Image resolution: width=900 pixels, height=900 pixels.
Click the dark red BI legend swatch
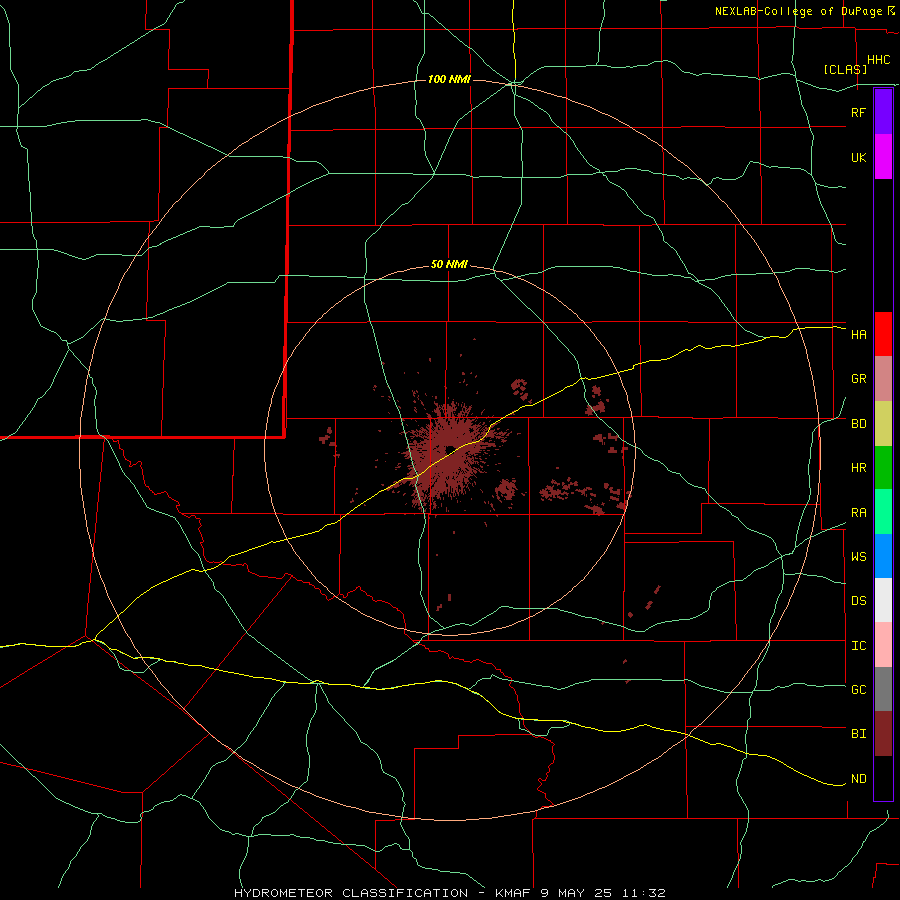(x=883, y=734)
